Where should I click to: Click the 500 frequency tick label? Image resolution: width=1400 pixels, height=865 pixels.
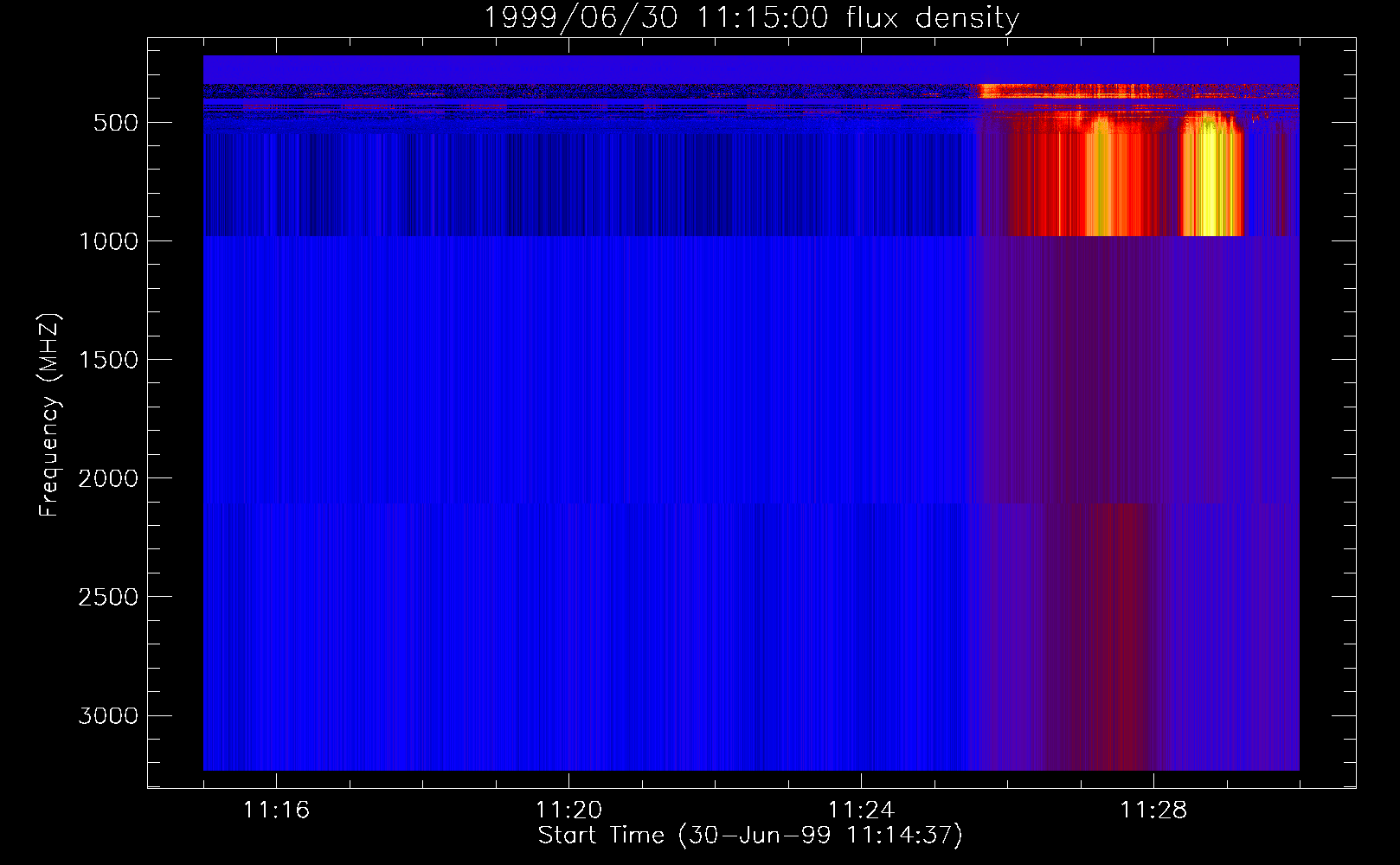[x=116, y=123]
